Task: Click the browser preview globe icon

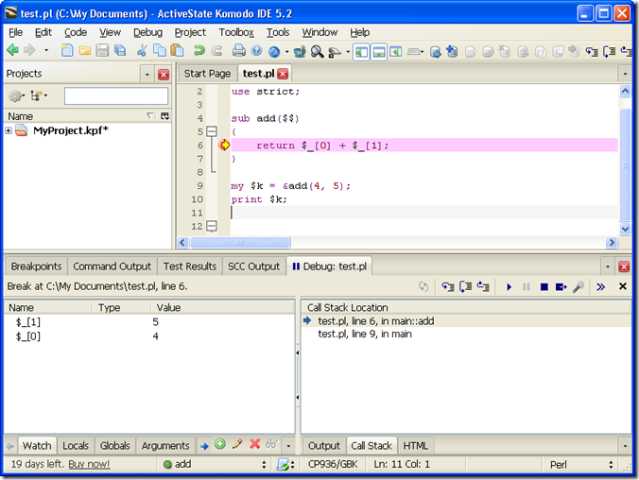Action: click(274, 52)
